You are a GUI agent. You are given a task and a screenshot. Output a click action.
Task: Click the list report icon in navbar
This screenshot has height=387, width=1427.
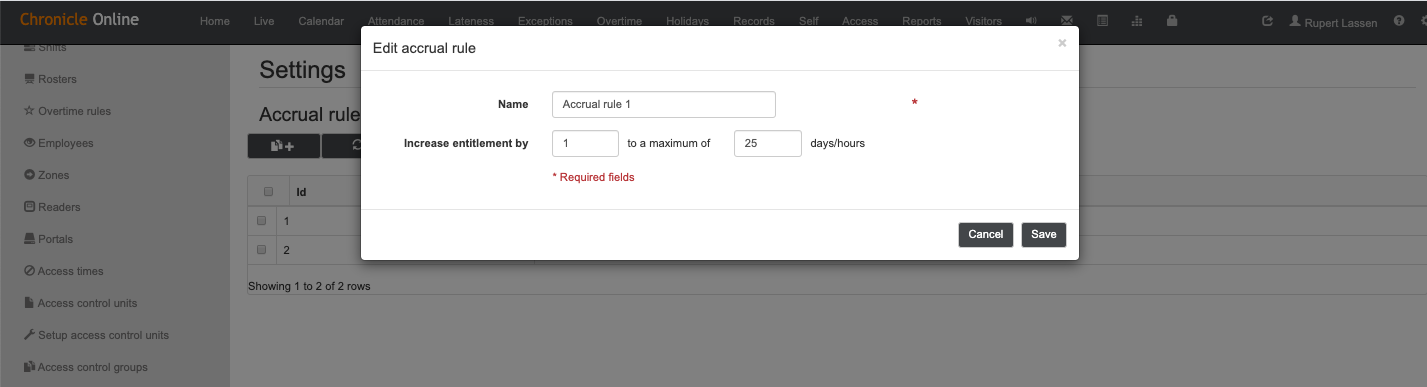[1102, 21]
